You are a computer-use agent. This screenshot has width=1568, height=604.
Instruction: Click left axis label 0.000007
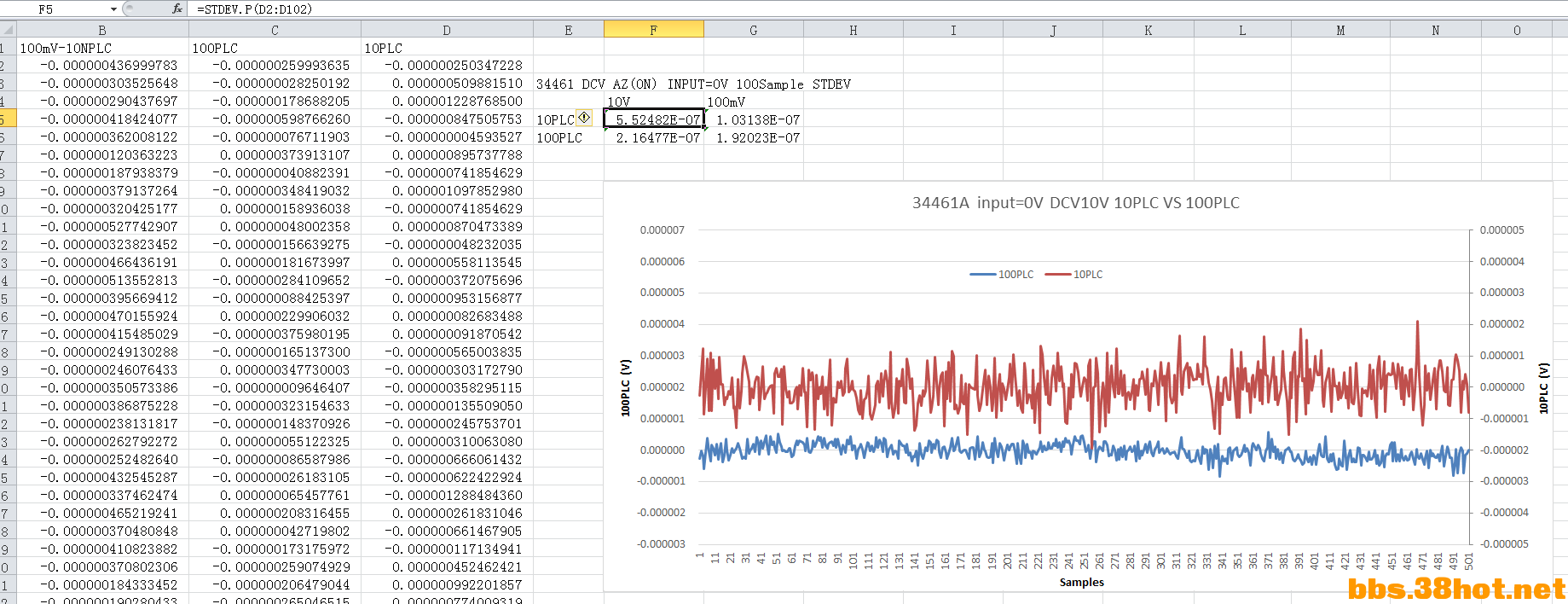pyautogui.click(x=662, y=229)
